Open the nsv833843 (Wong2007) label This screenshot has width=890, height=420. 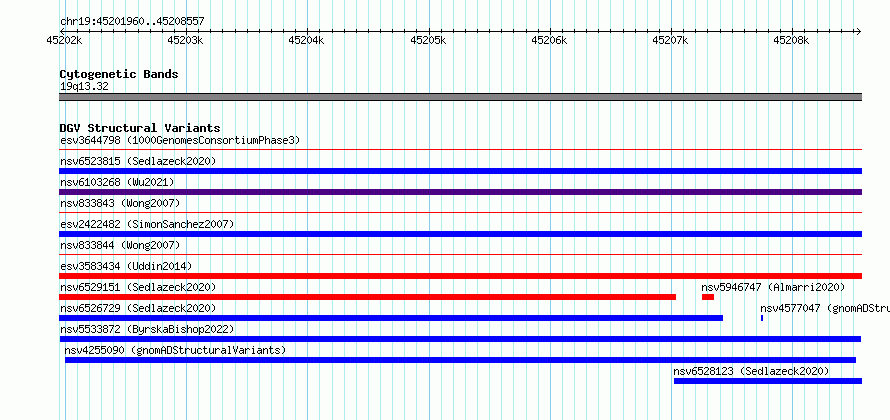click(120, 203)
